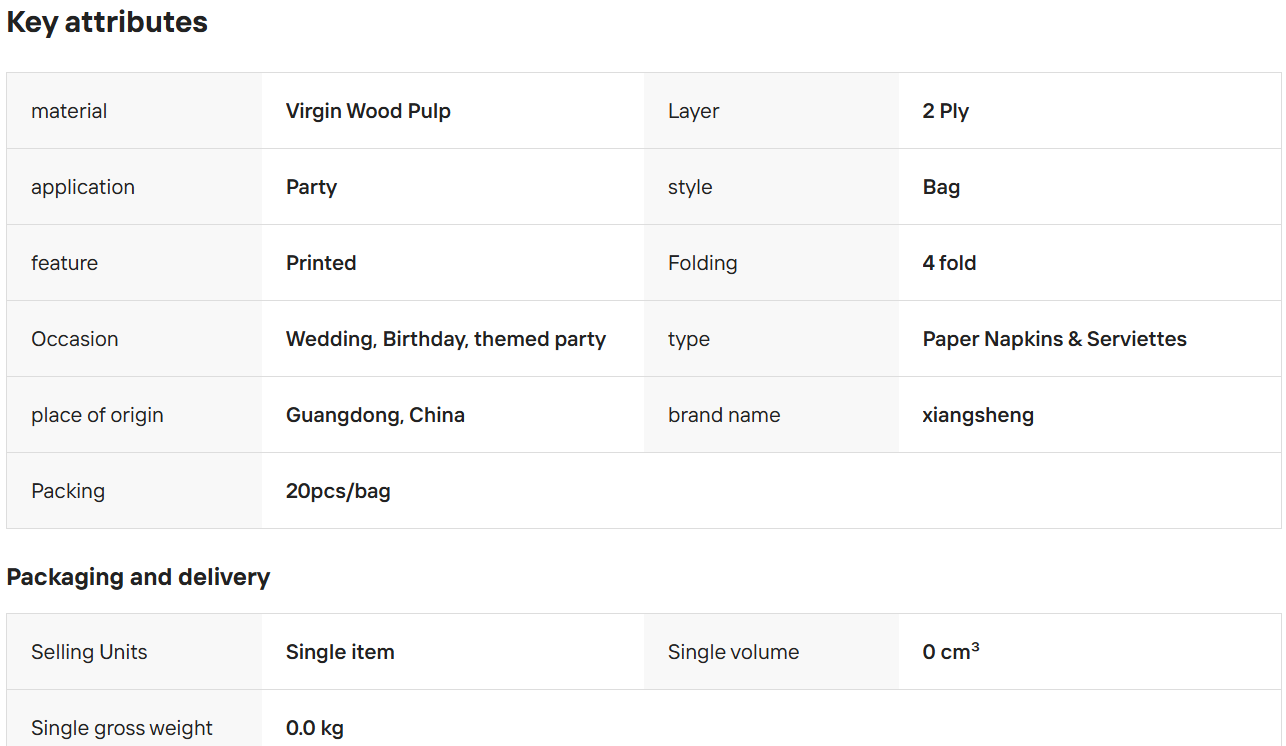Click the brand name attribute label
1286x746 pixels.
(724, 415)
